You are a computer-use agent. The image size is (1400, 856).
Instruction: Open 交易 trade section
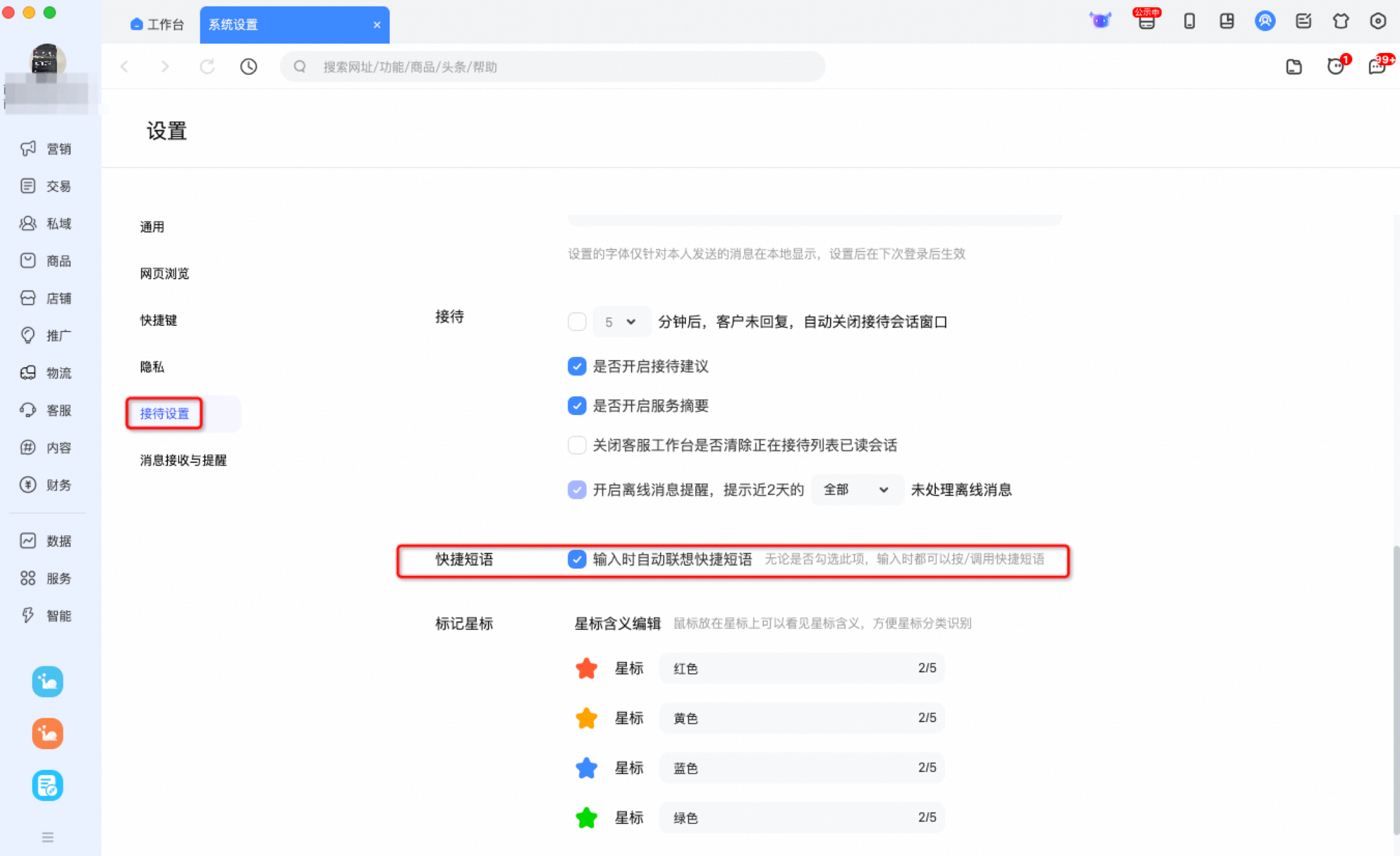click(46, 186)
